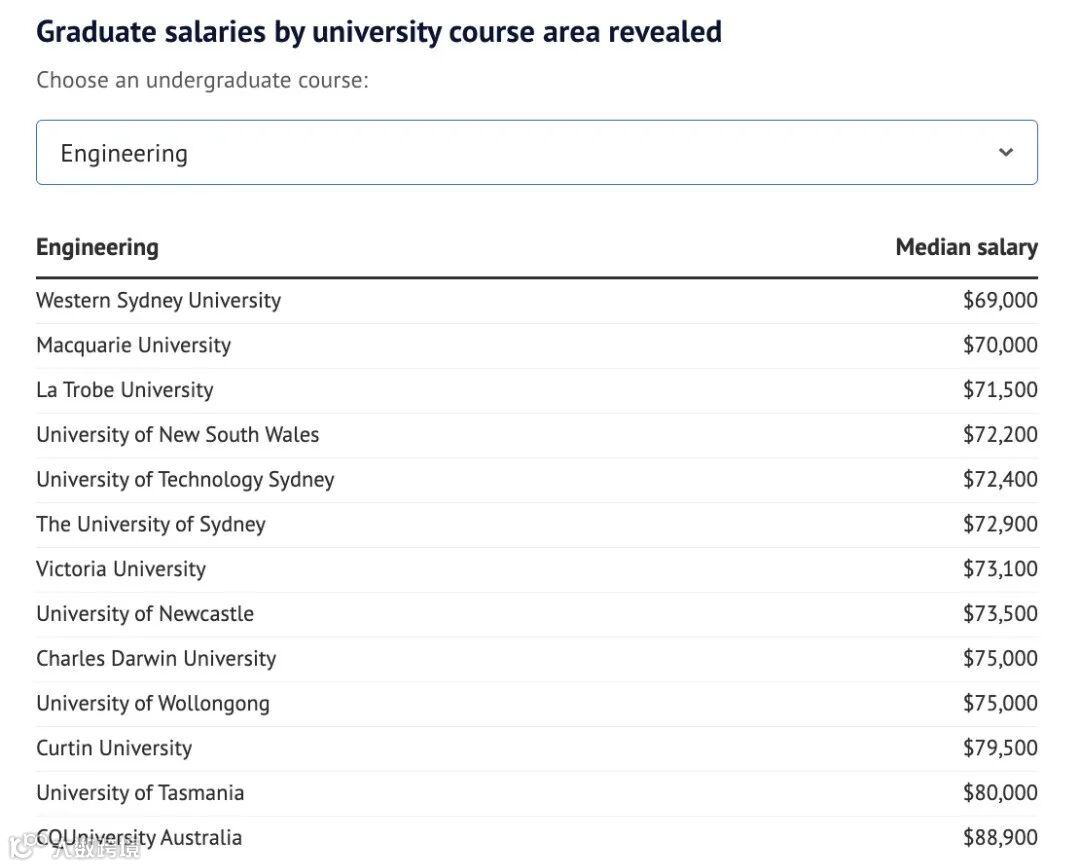Screen dimensions: 1080x867
Task: Select the University of Newcastle row
Action: [145, 614]
